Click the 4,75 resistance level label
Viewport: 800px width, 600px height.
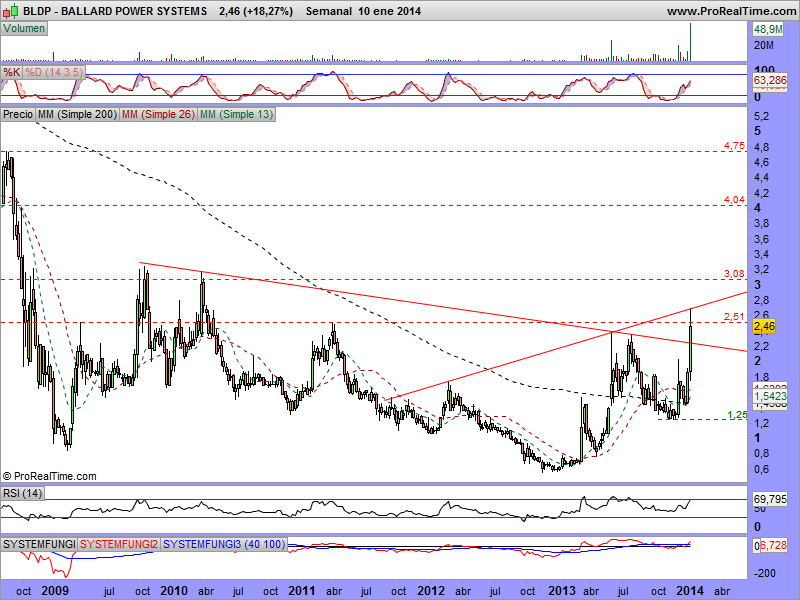[x=734, y=146]
